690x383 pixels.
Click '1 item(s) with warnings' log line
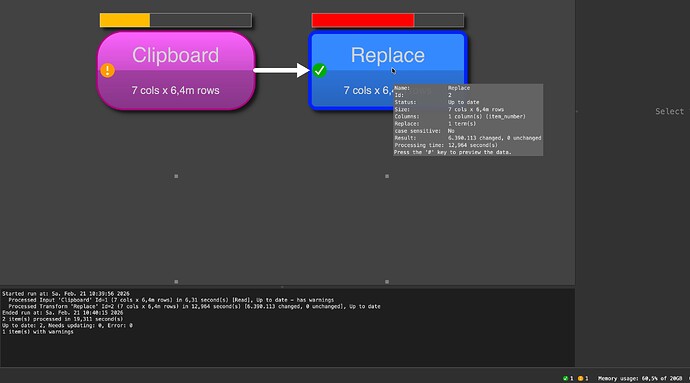[x=38, y=332]
